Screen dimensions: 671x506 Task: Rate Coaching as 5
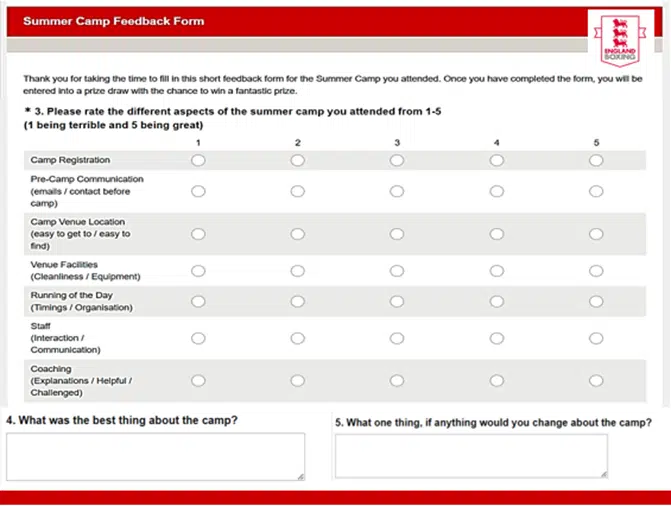pyautogui.click(x=596, y=380)
